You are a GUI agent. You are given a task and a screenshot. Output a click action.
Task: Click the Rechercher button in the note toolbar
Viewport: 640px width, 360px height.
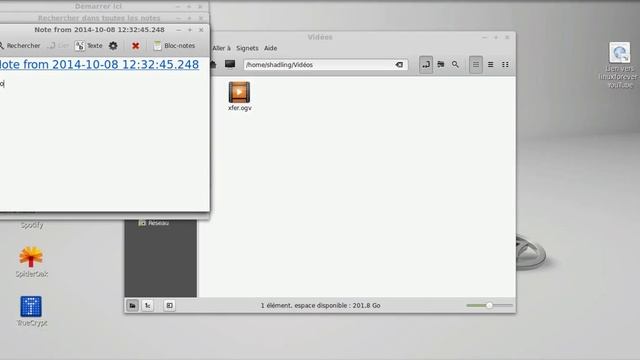tap(20, 46)
